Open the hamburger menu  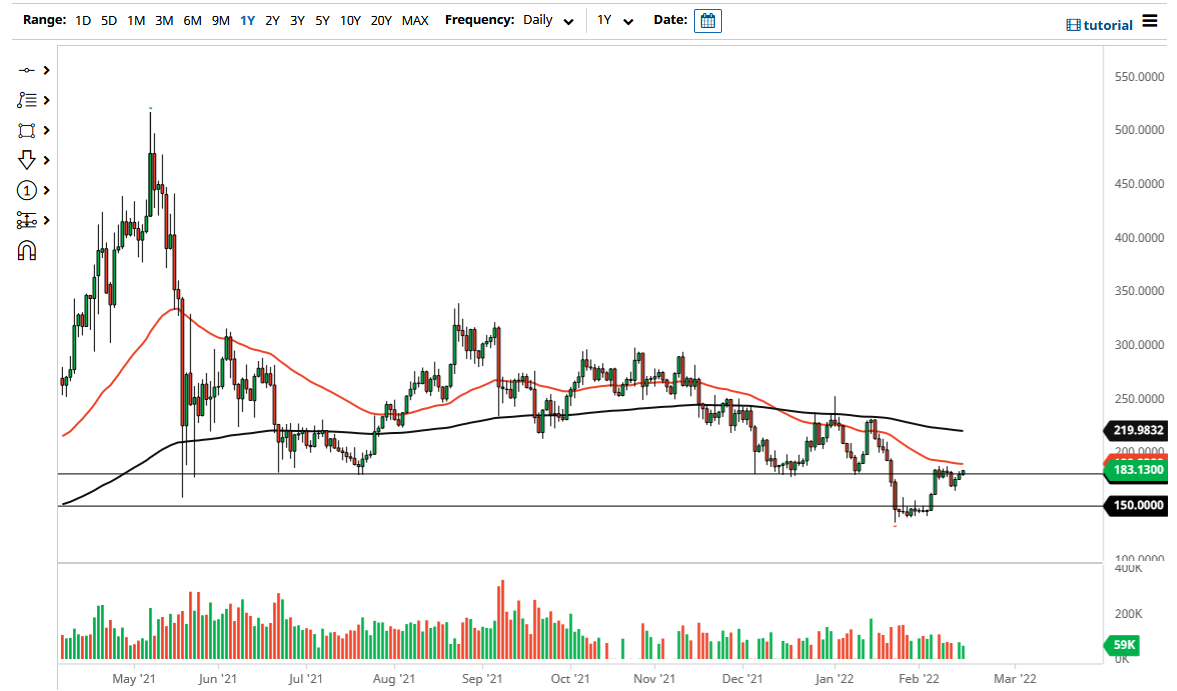pyautogui.click(x=1149, y=20)
